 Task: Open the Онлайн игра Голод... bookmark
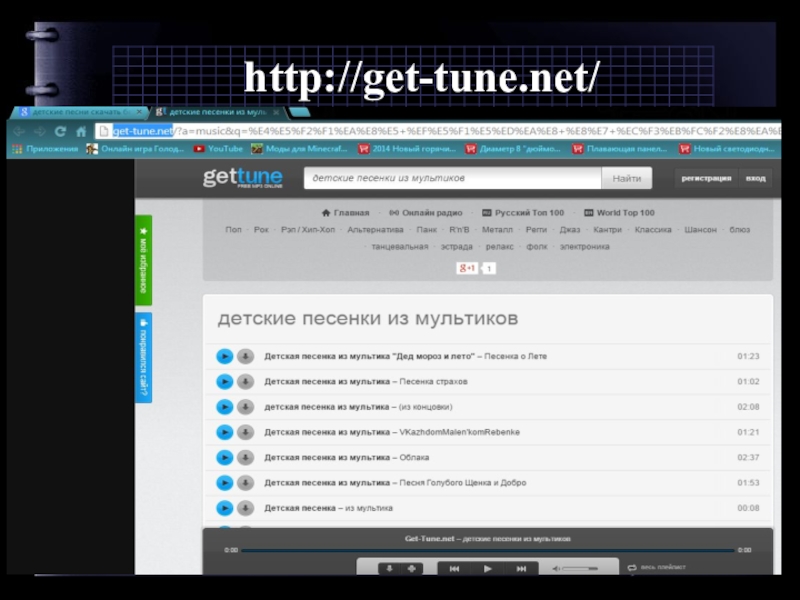[x=135, y=149]
